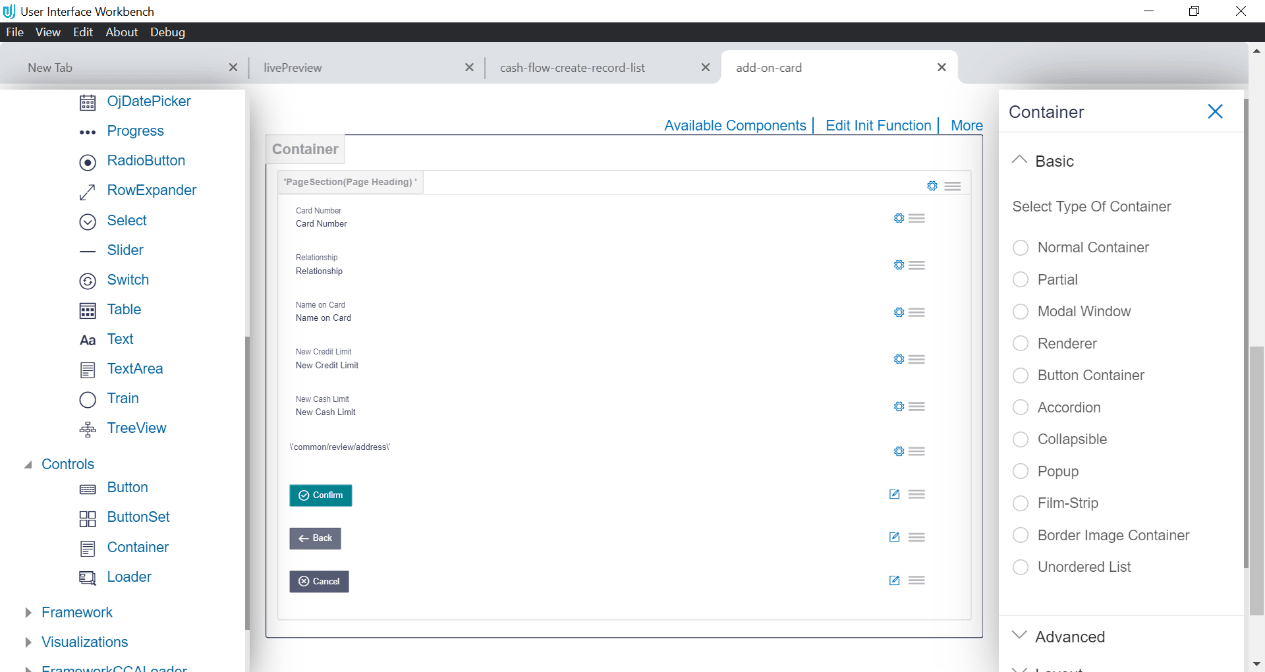Expand the Advanced section

1018,634
